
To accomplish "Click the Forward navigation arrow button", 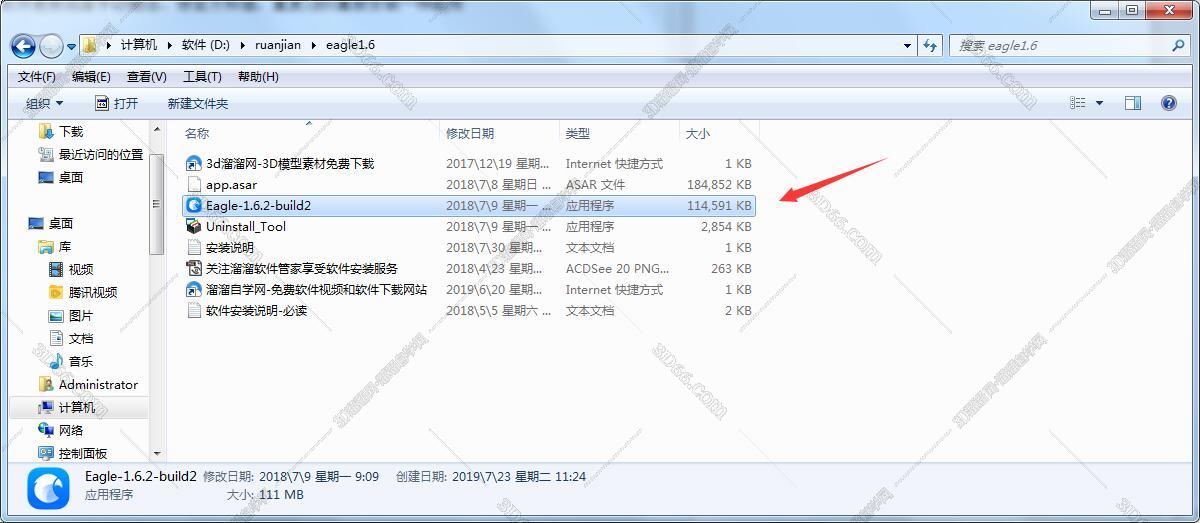I will [x=51, y=46].
